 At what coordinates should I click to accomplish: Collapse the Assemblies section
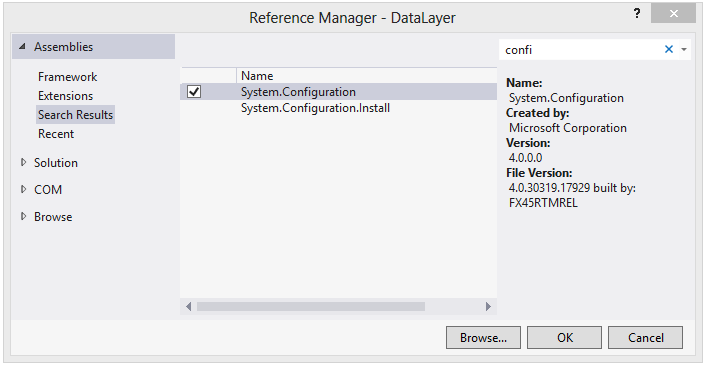23,47
